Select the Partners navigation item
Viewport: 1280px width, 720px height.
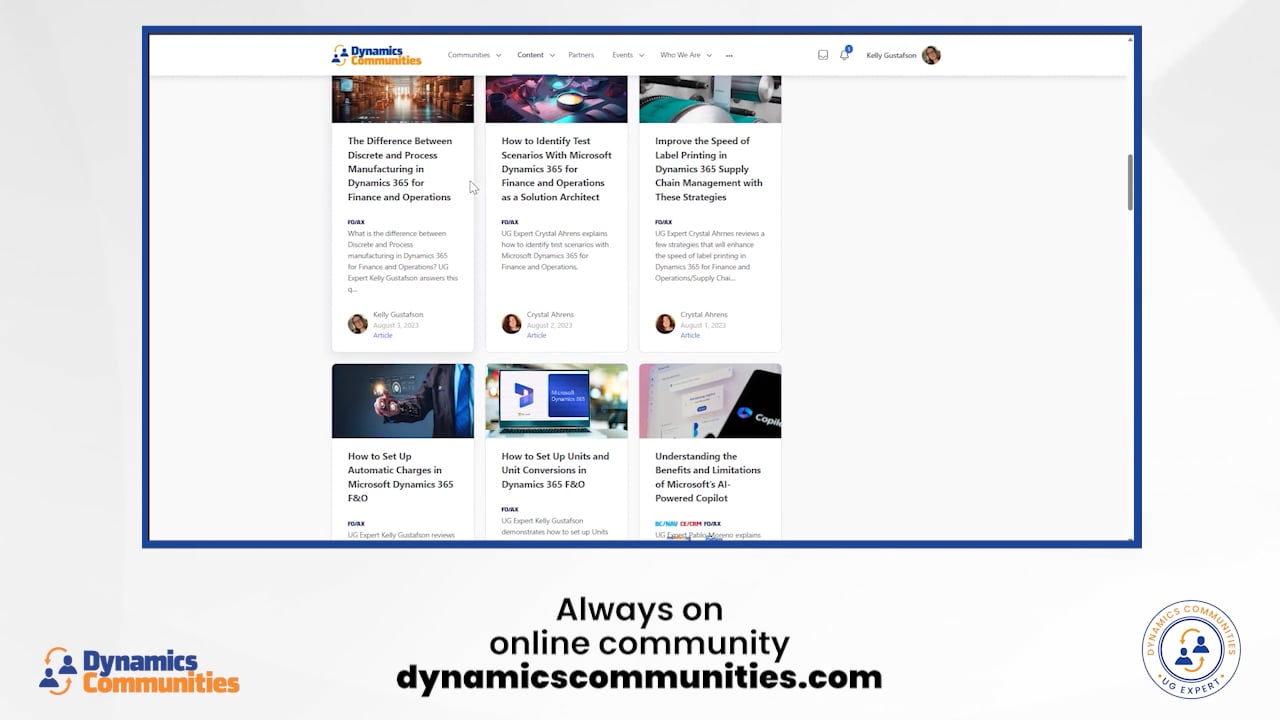click(581, 55)
